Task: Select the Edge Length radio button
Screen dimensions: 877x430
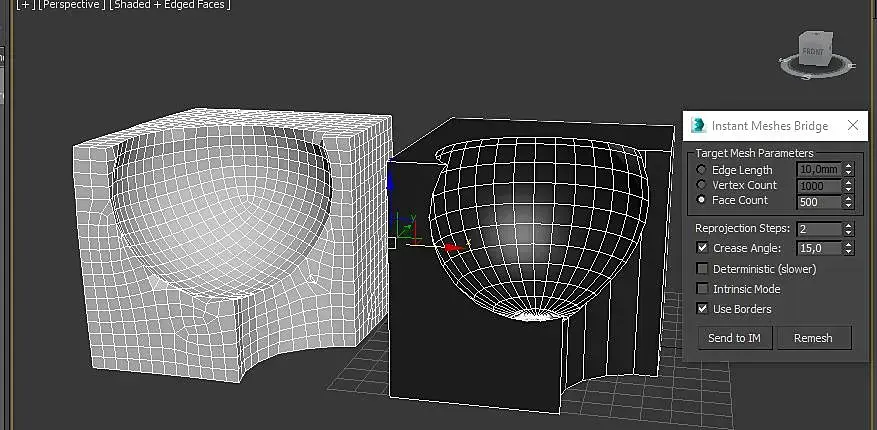Action: coord(701,169)
